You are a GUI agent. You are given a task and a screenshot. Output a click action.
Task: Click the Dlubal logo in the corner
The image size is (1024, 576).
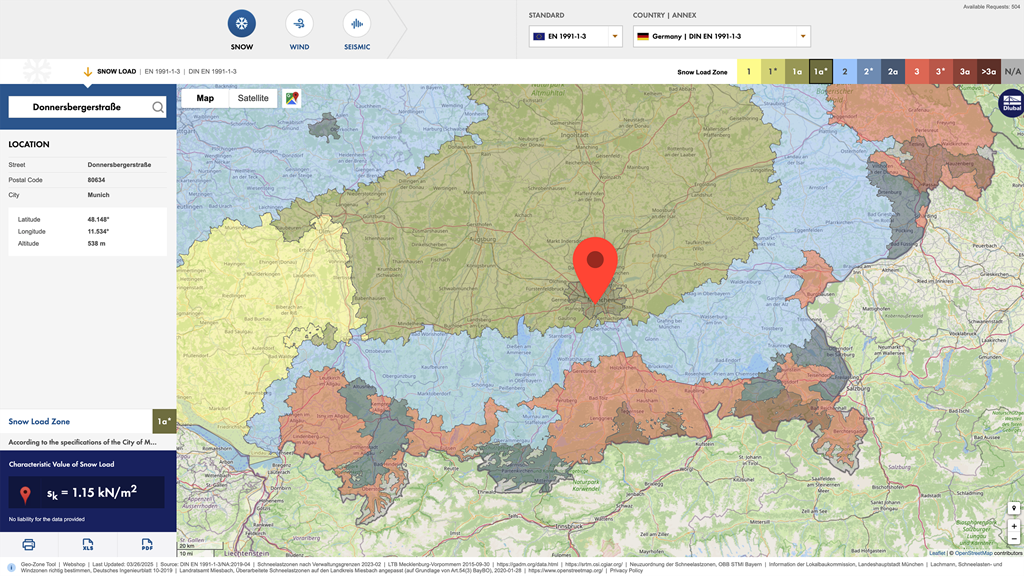1014,103
